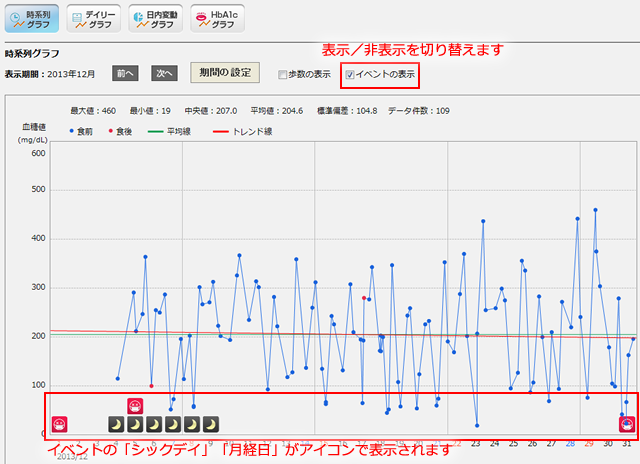Click the 中央値：207.0 statistic
The image size is (640, 464).
click(x=211, y=111)
